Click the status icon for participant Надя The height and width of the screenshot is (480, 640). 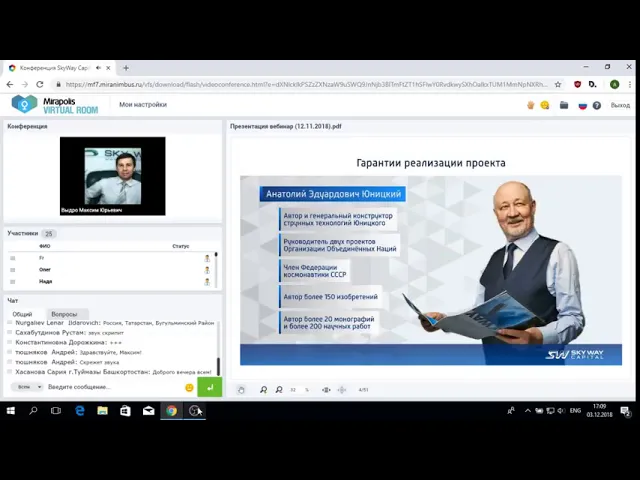pyautogui.click(x=207, y=282)
